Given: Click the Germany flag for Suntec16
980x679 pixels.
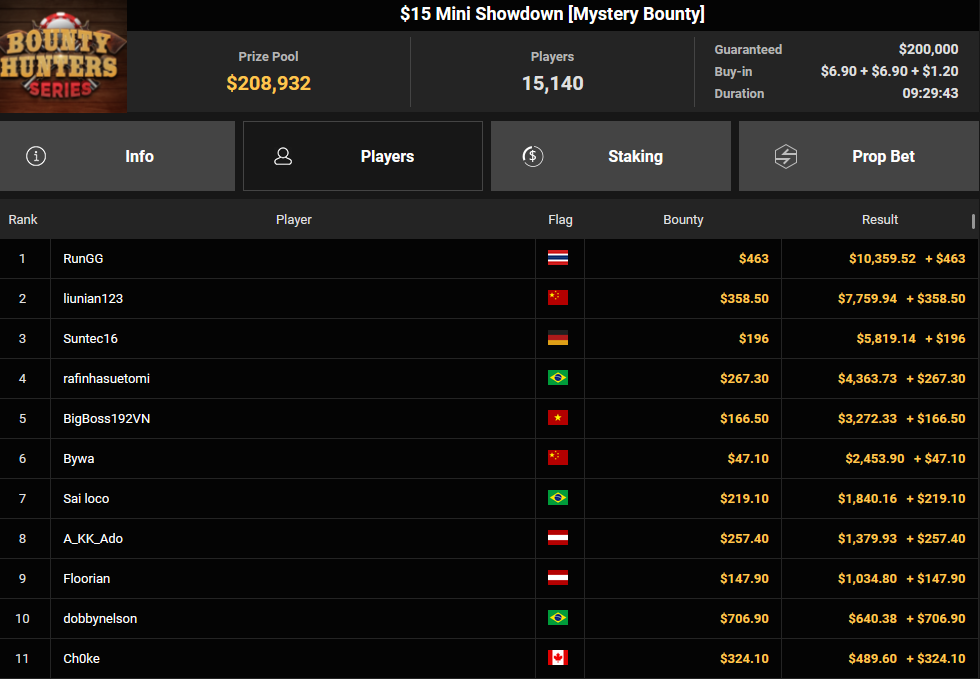Looking at the screenshot, I should tap(558, 338).
